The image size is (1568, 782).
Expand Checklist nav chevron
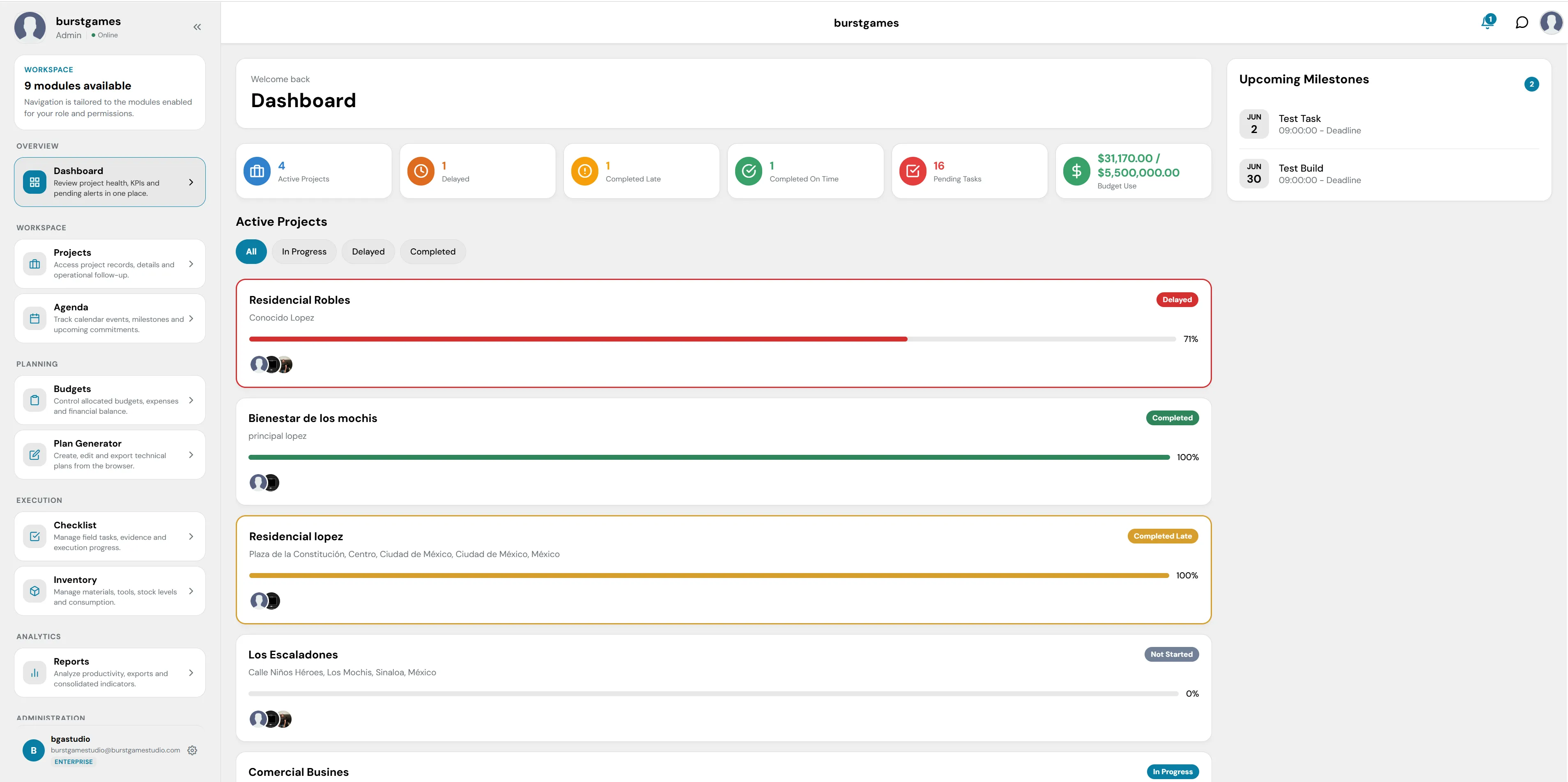pos(191,536)
